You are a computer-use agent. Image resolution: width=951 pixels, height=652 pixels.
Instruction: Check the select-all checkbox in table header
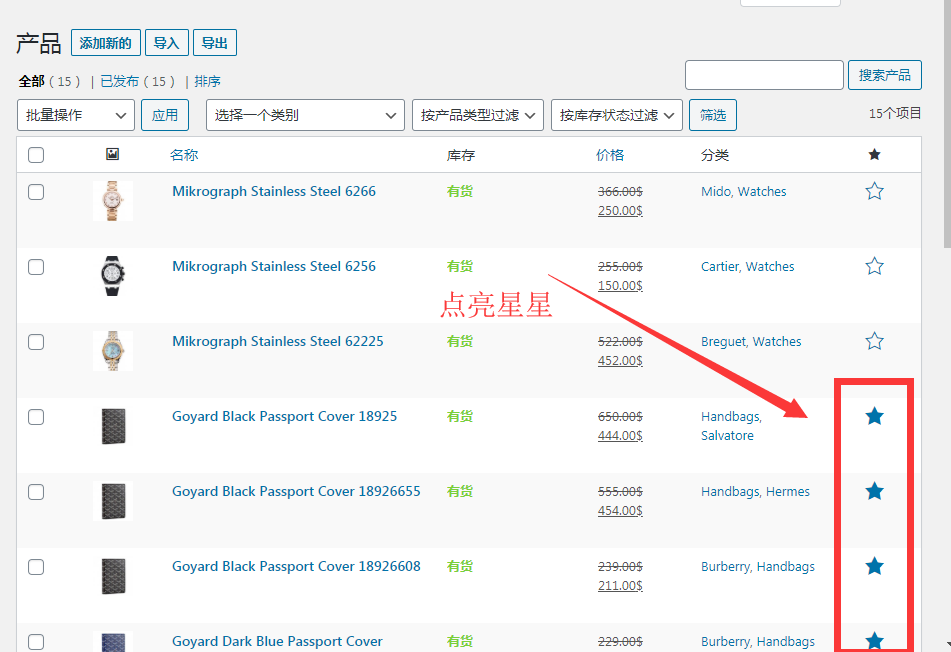36,155
